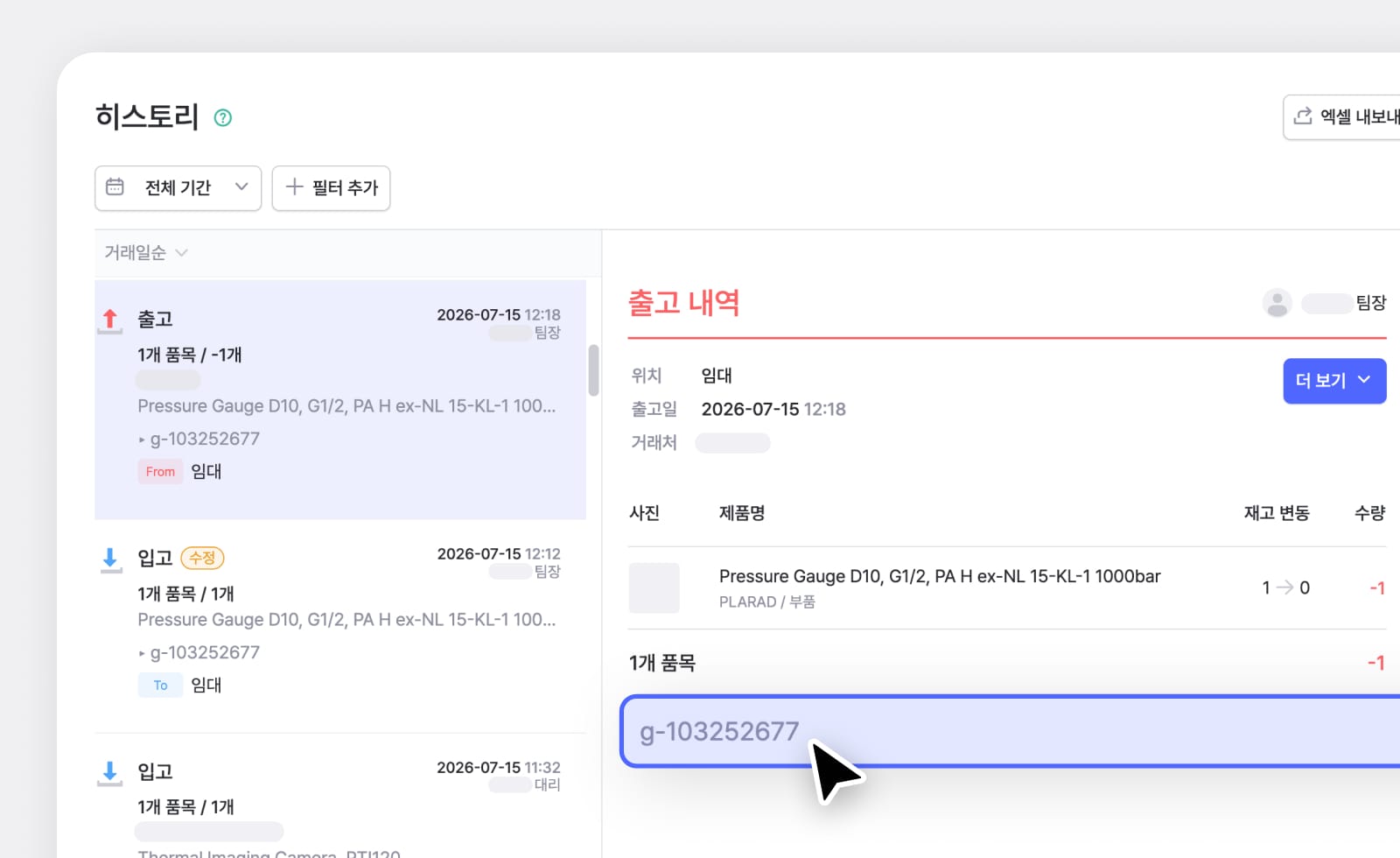Open the 더 보기 dropdown button

(x=1334, y=381)
